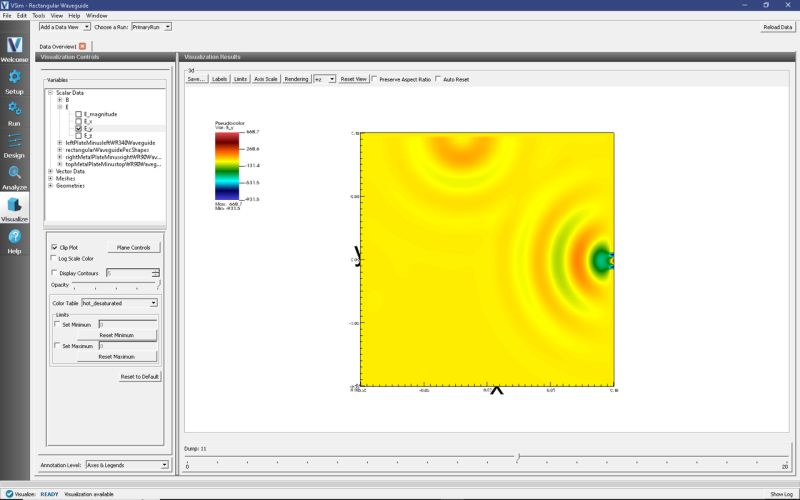Image resolution: width=800 pixels, height=500 pixels.
Task: Open the Choose a Run dropdown
Action: tap(152, 27)
